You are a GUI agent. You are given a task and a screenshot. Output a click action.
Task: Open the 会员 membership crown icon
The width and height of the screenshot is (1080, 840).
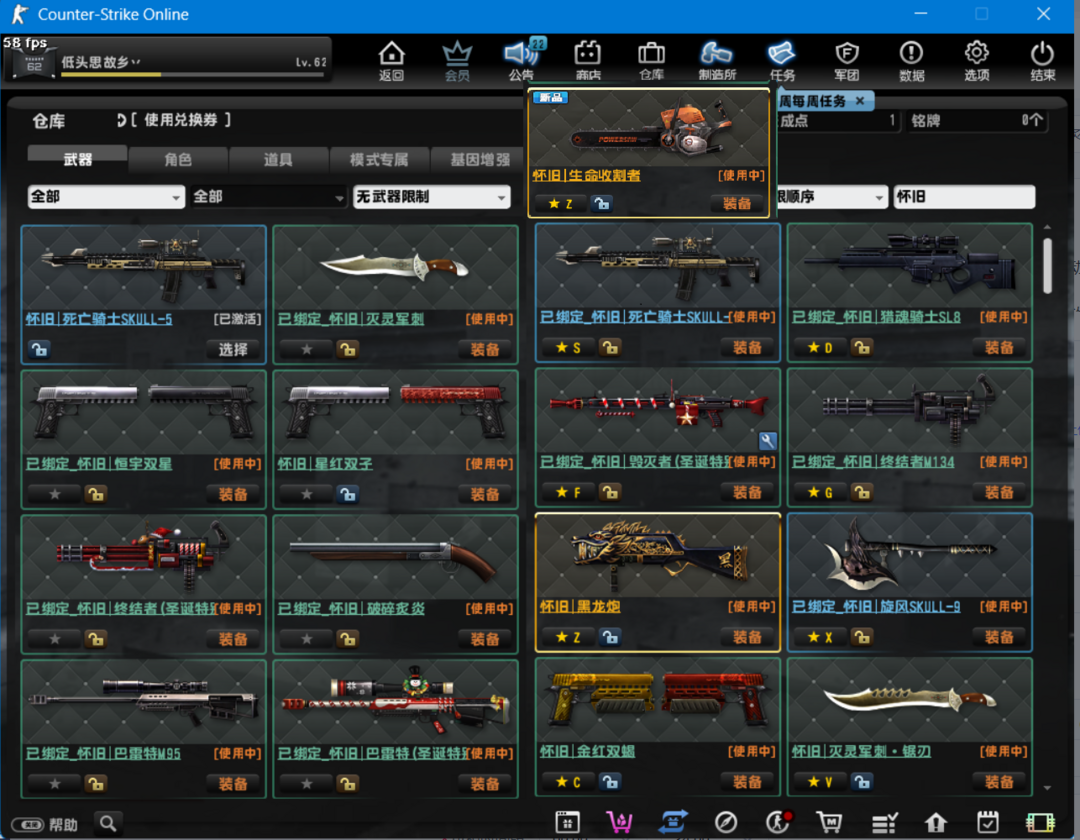(457, 61)
